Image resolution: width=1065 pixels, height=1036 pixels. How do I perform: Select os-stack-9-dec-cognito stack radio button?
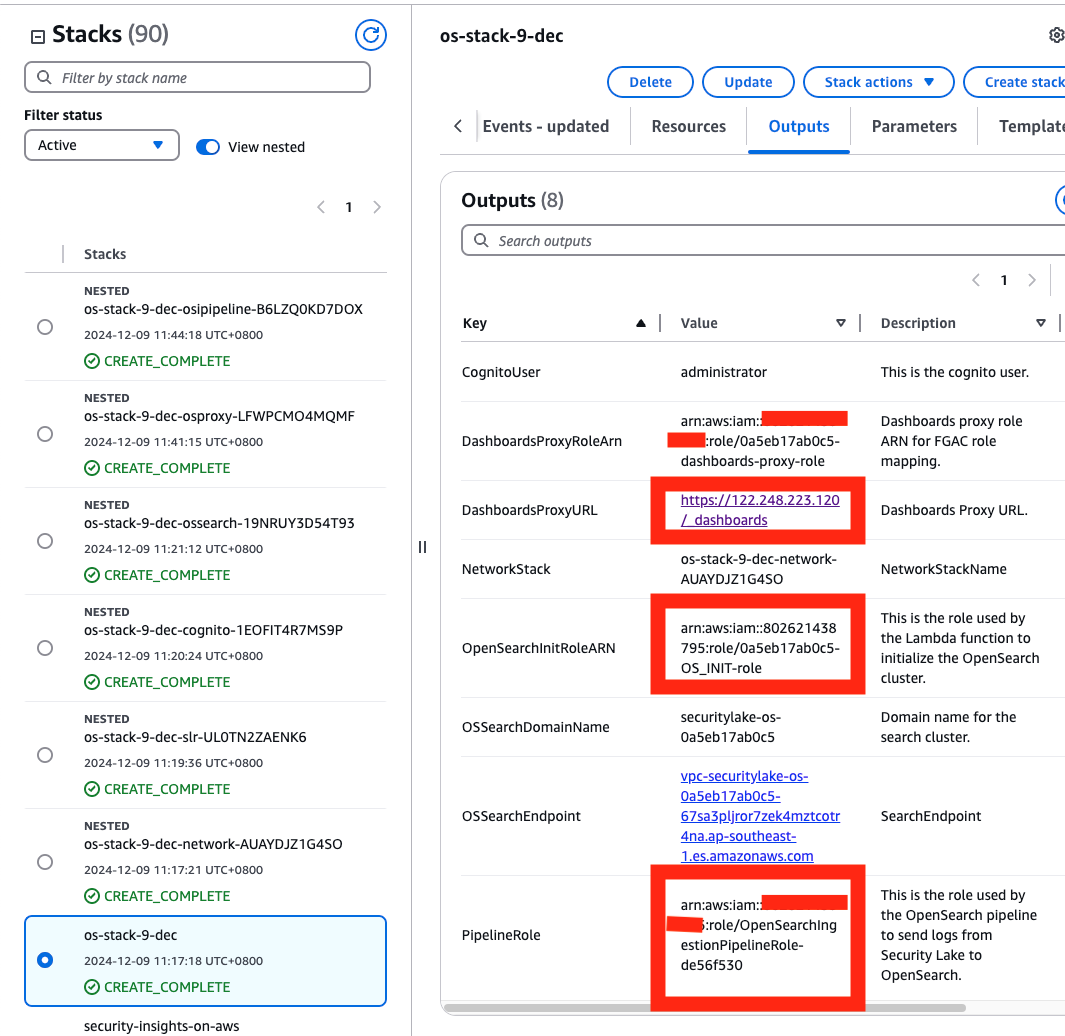click(x=45, y=648)
